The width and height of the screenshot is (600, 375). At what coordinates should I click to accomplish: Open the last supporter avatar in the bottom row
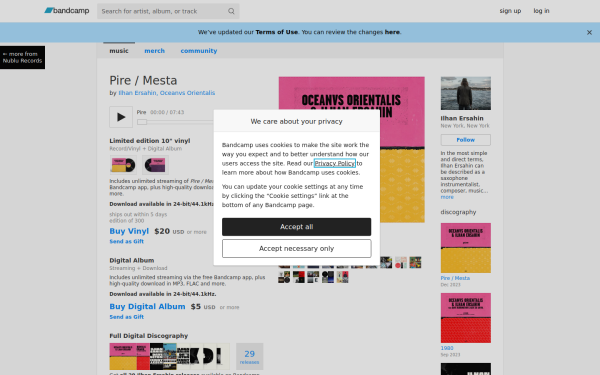(x=342, y=277)
